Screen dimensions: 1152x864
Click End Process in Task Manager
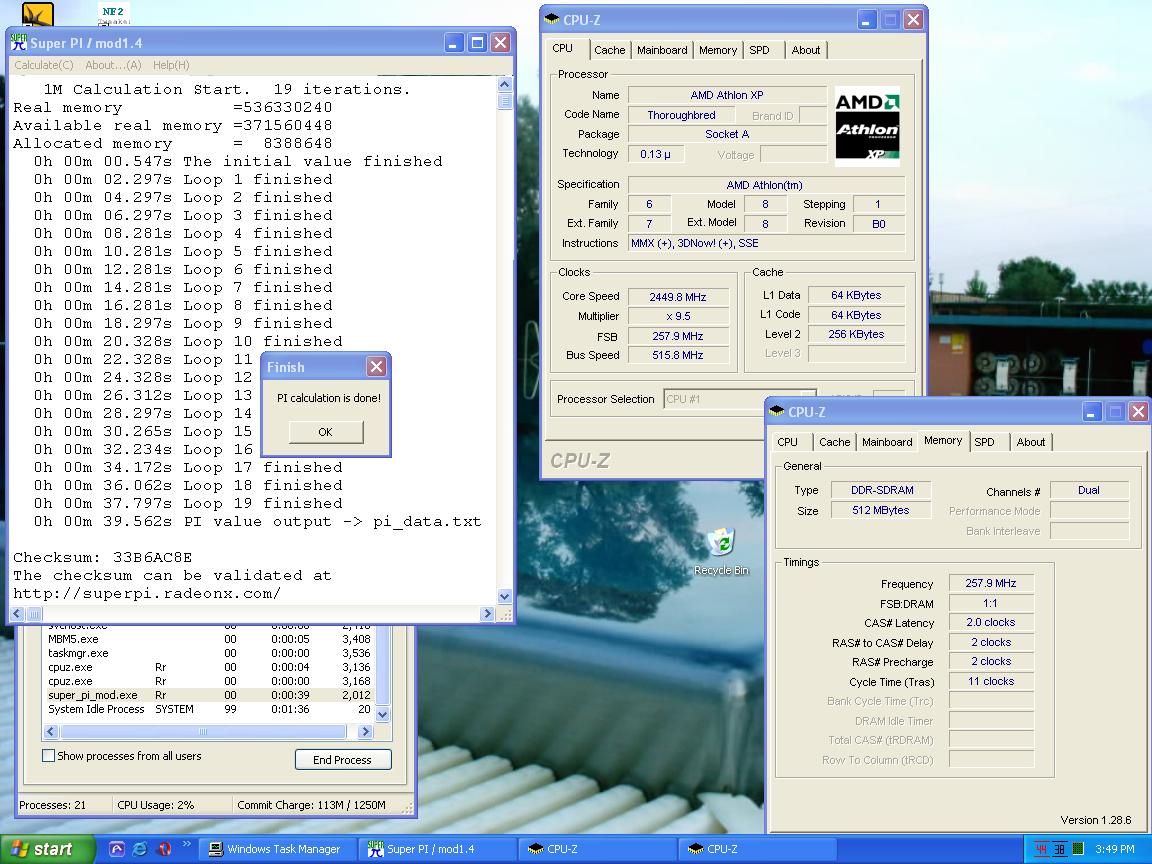(x=342, y=760)
